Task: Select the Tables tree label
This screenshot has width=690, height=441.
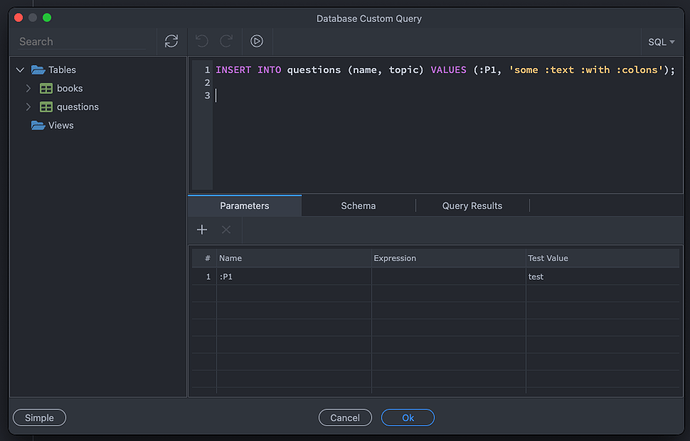Action: coord(62,70)
